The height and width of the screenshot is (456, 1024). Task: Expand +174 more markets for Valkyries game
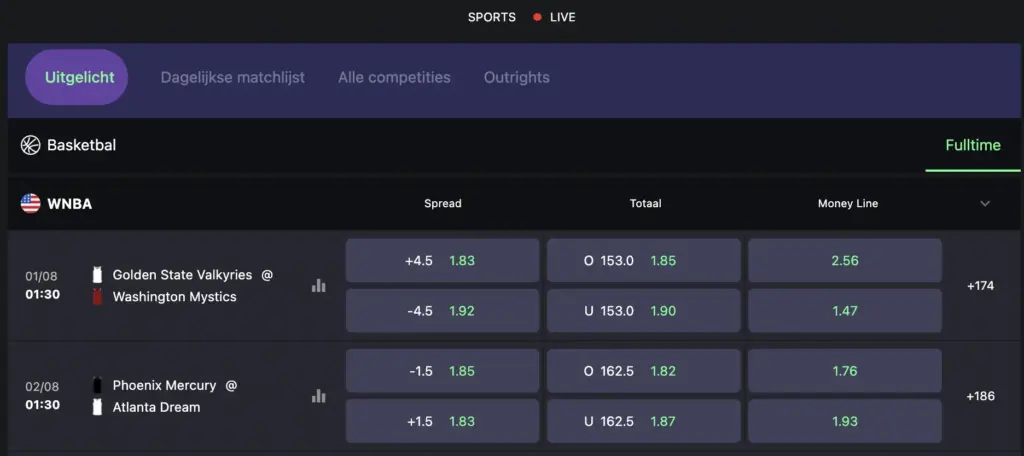coord(981,285)
